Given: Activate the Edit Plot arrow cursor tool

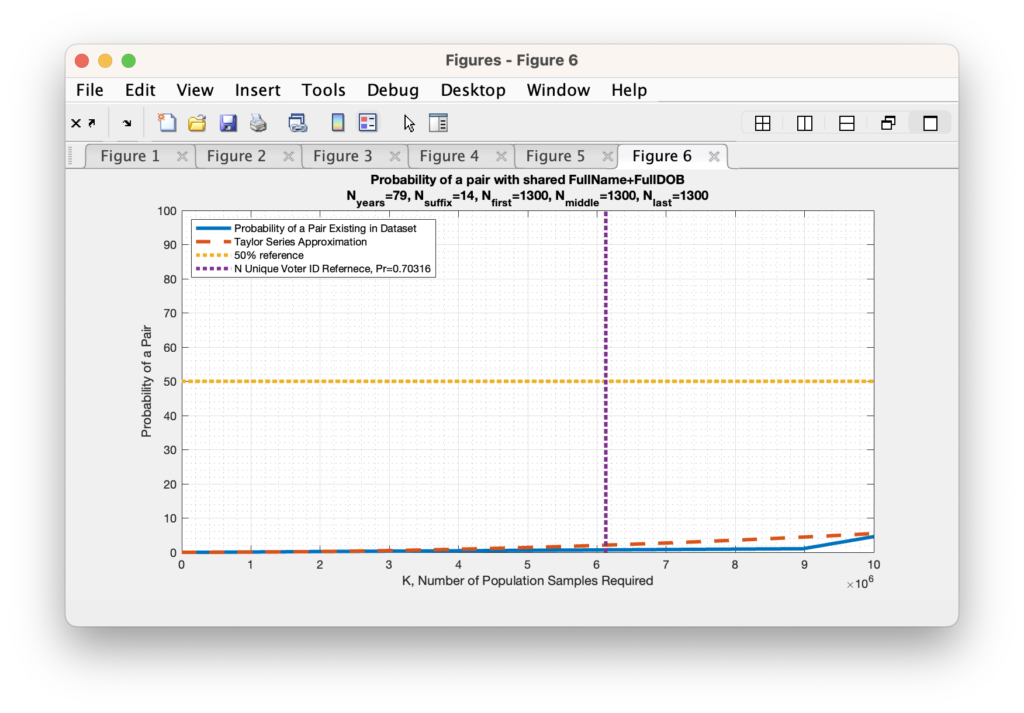Looking at the screenshot, I should (x=409, y=123).
